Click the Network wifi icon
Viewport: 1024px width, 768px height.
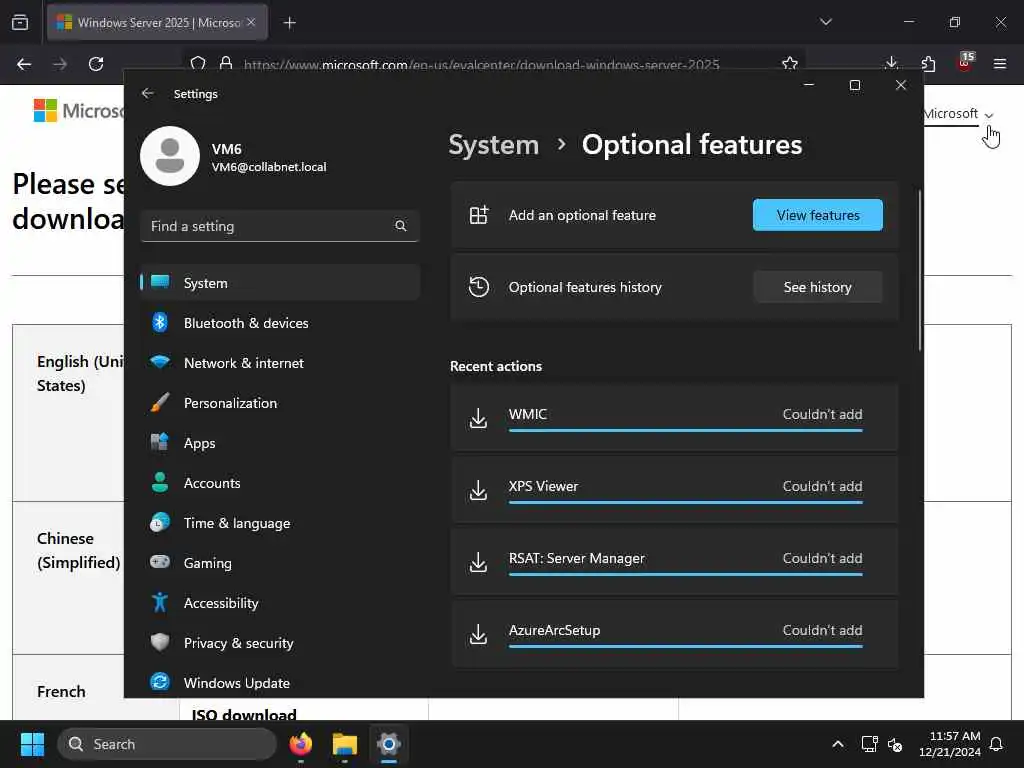[160, 362]
